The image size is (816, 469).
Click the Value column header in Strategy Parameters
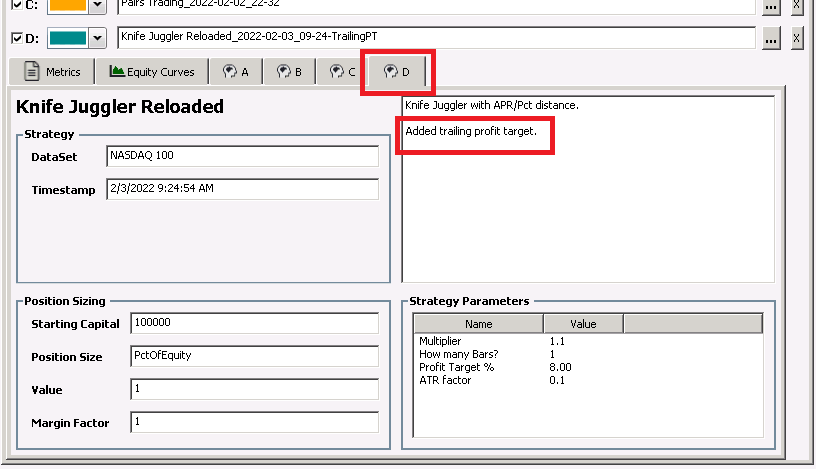(x=583, y=324)
